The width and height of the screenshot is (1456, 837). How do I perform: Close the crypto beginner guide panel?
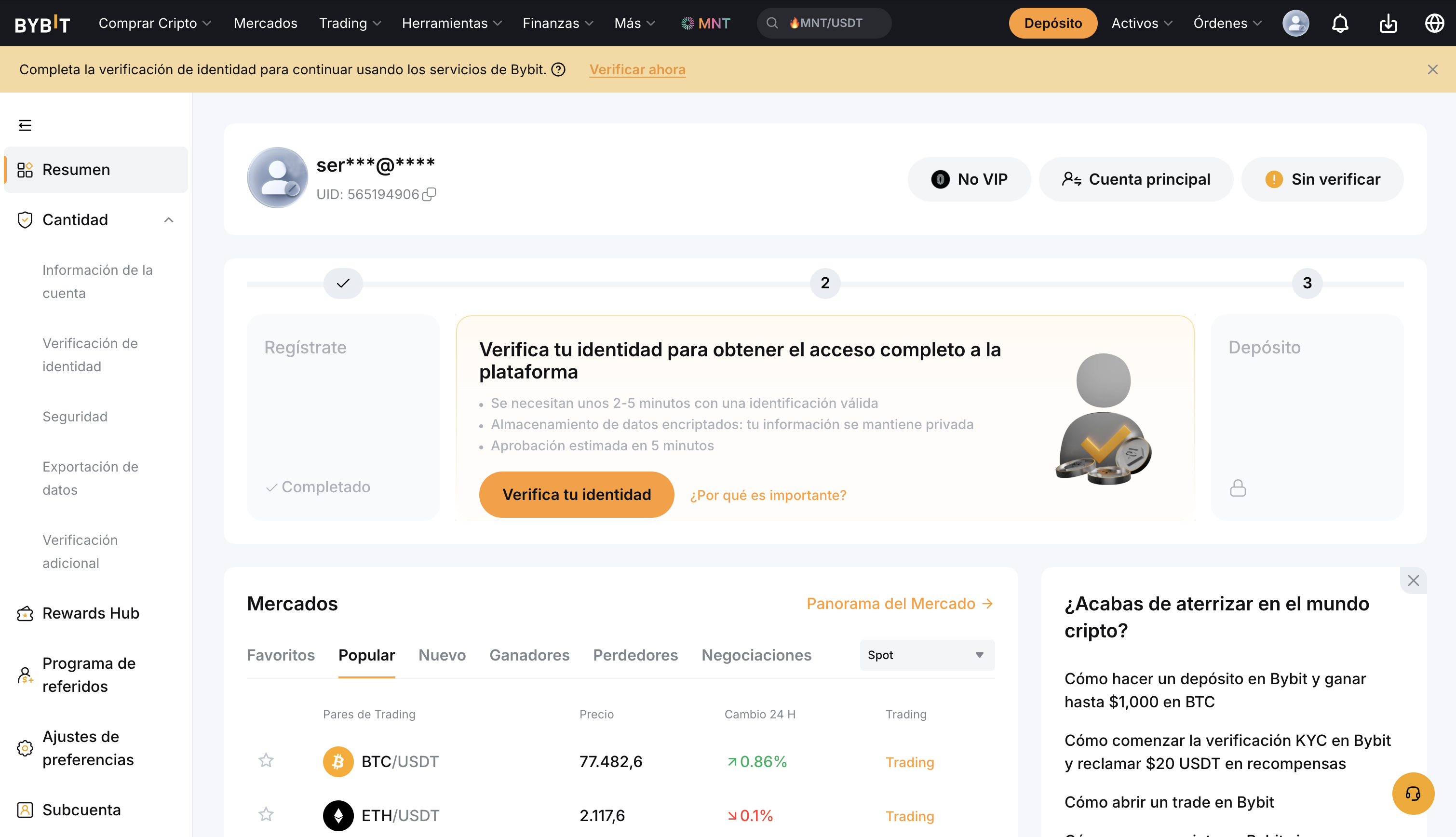(x=1414, y=580)
